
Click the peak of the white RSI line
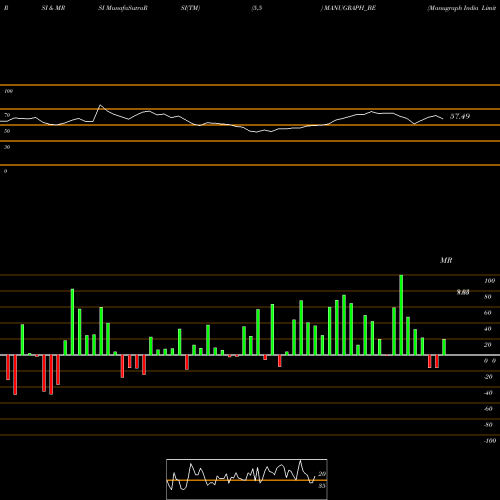tap(100, 105)
